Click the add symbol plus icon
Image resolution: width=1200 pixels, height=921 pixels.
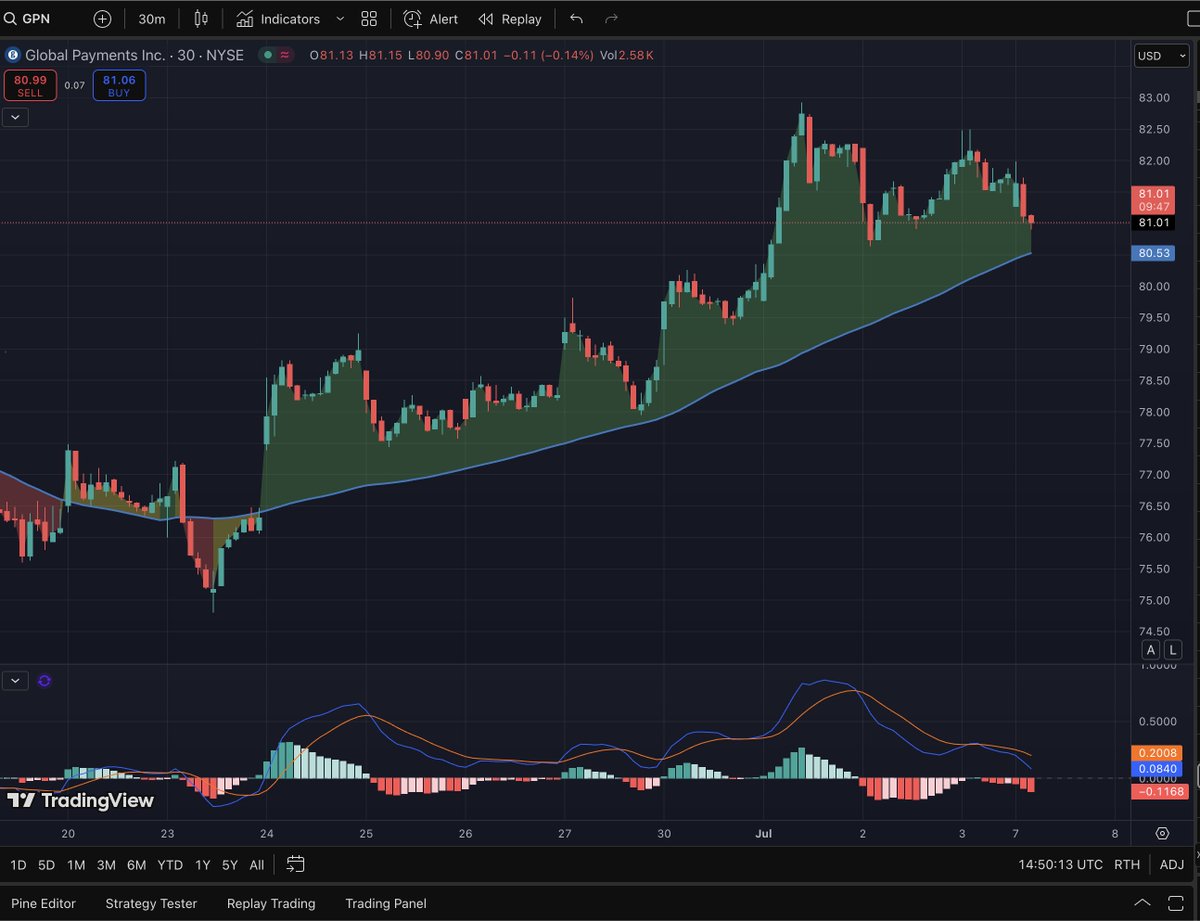click(x=102, y=19)
